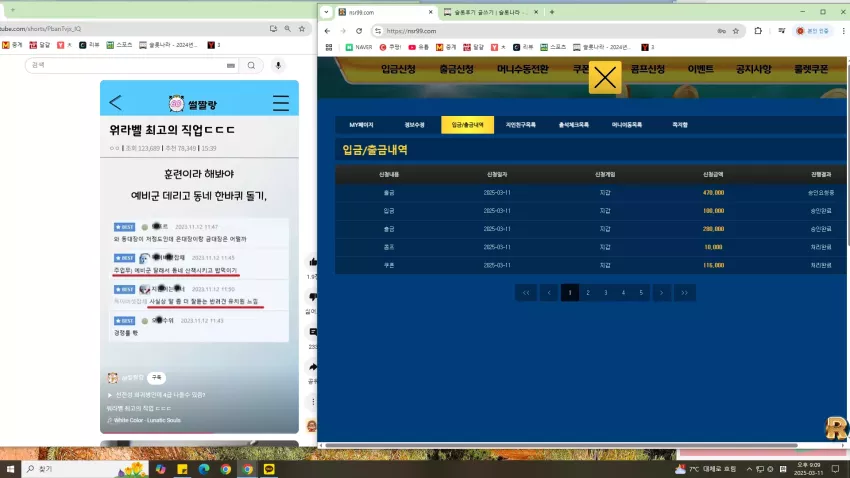
Task: Click 출금신청 in the top menu
Action: [x=456, y=69]
